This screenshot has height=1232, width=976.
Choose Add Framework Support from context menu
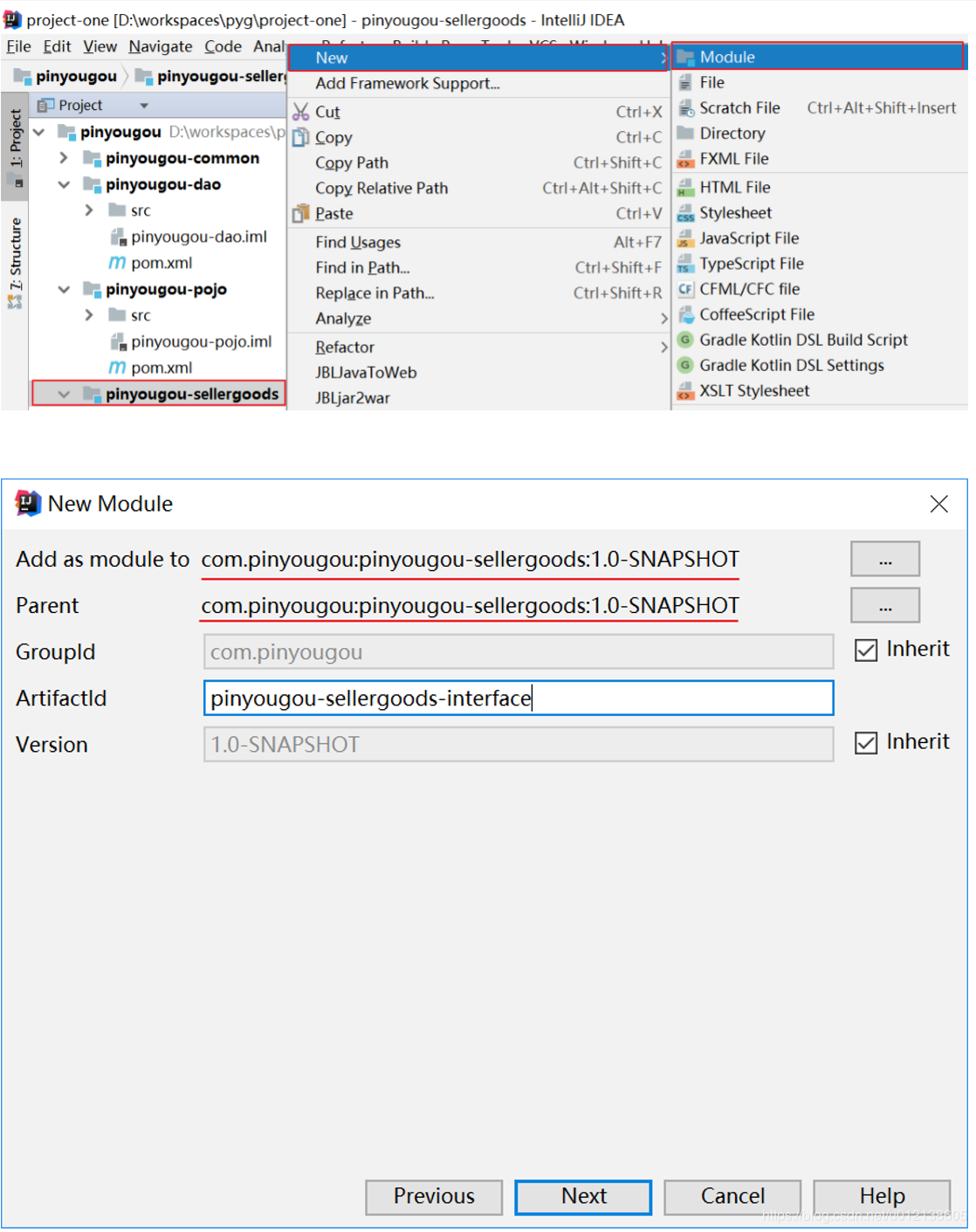click(478, 83)
